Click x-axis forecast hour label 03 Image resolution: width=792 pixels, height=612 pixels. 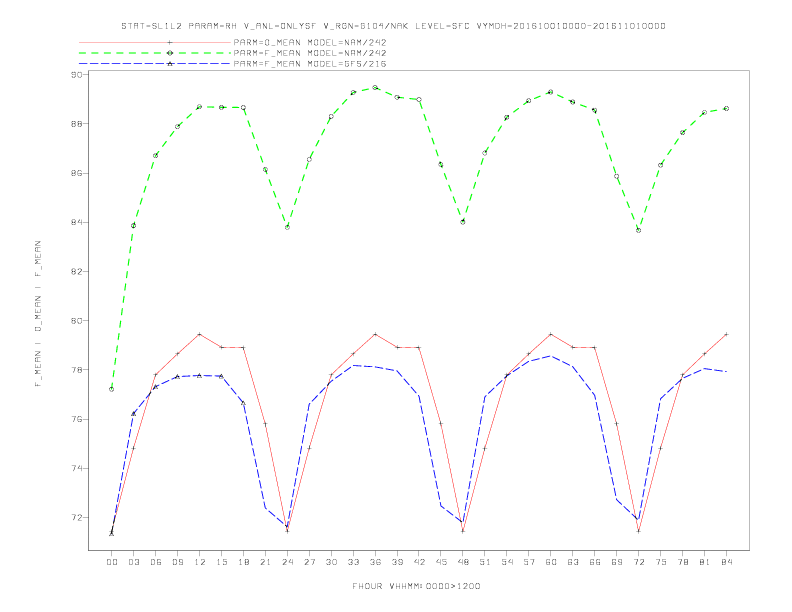click(x=133, y=562)
